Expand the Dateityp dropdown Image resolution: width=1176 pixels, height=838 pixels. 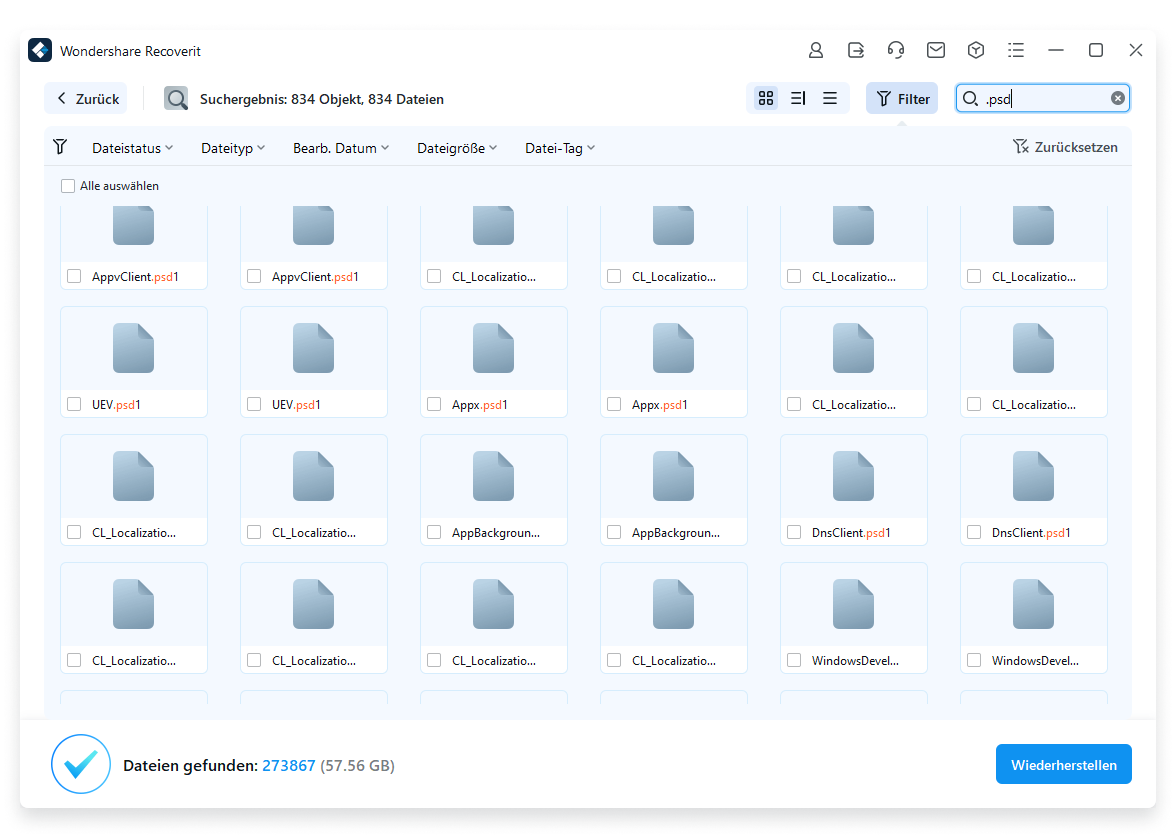[232, 148]
